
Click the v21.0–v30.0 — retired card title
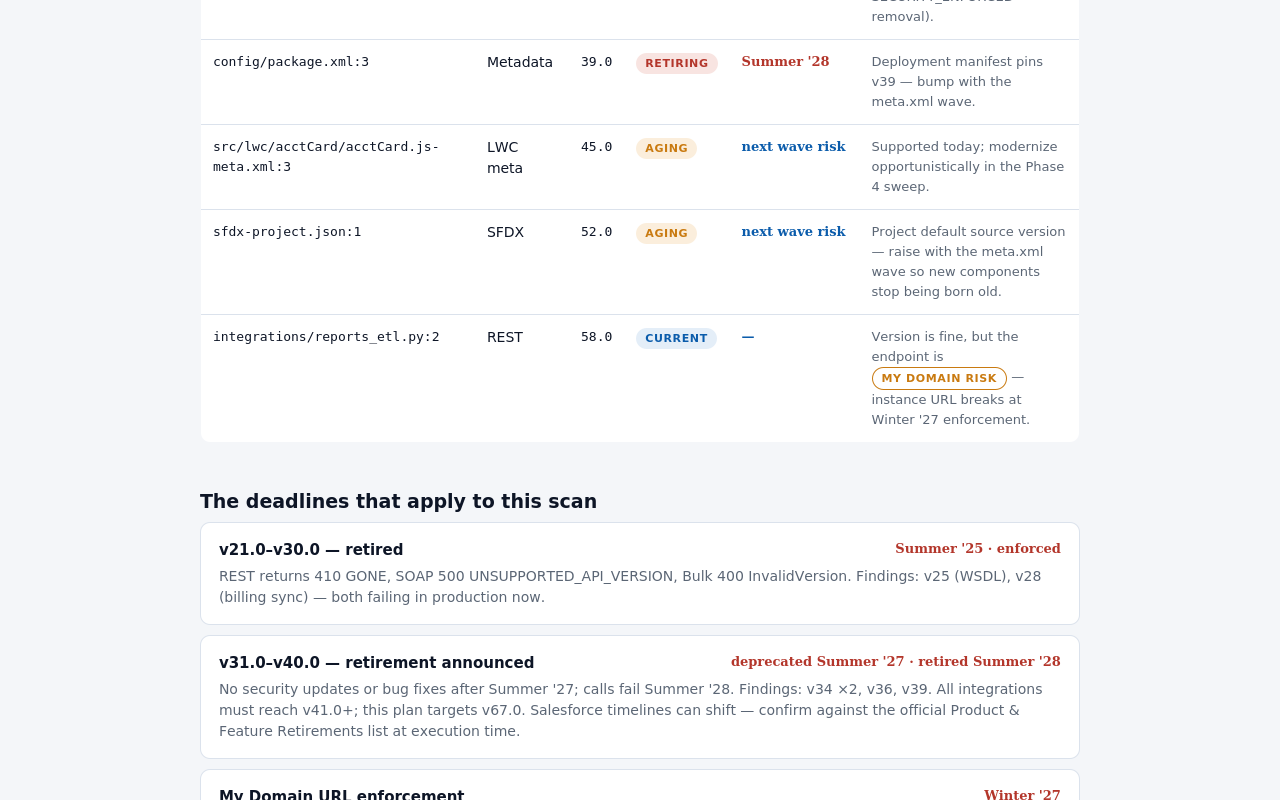pos(311,550)
